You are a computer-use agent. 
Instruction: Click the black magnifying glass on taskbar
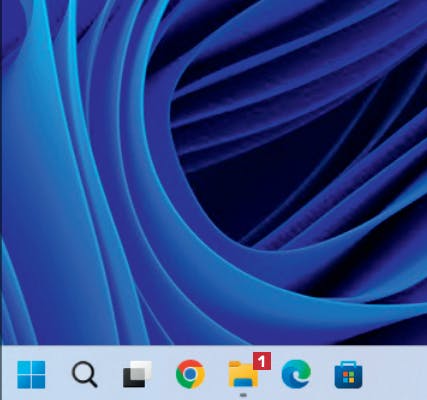click(85, 374)
